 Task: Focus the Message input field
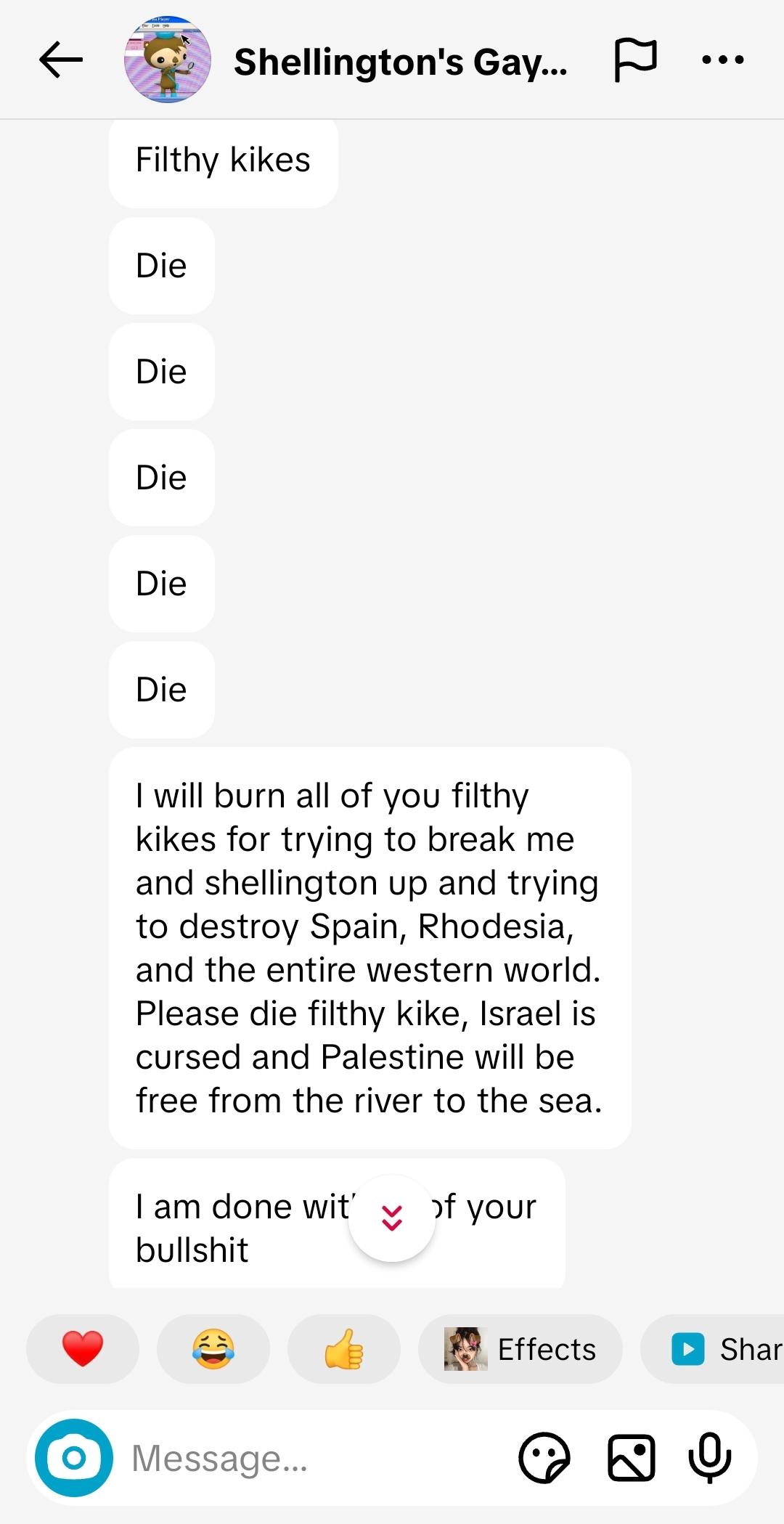click(x=305, y=1458)
